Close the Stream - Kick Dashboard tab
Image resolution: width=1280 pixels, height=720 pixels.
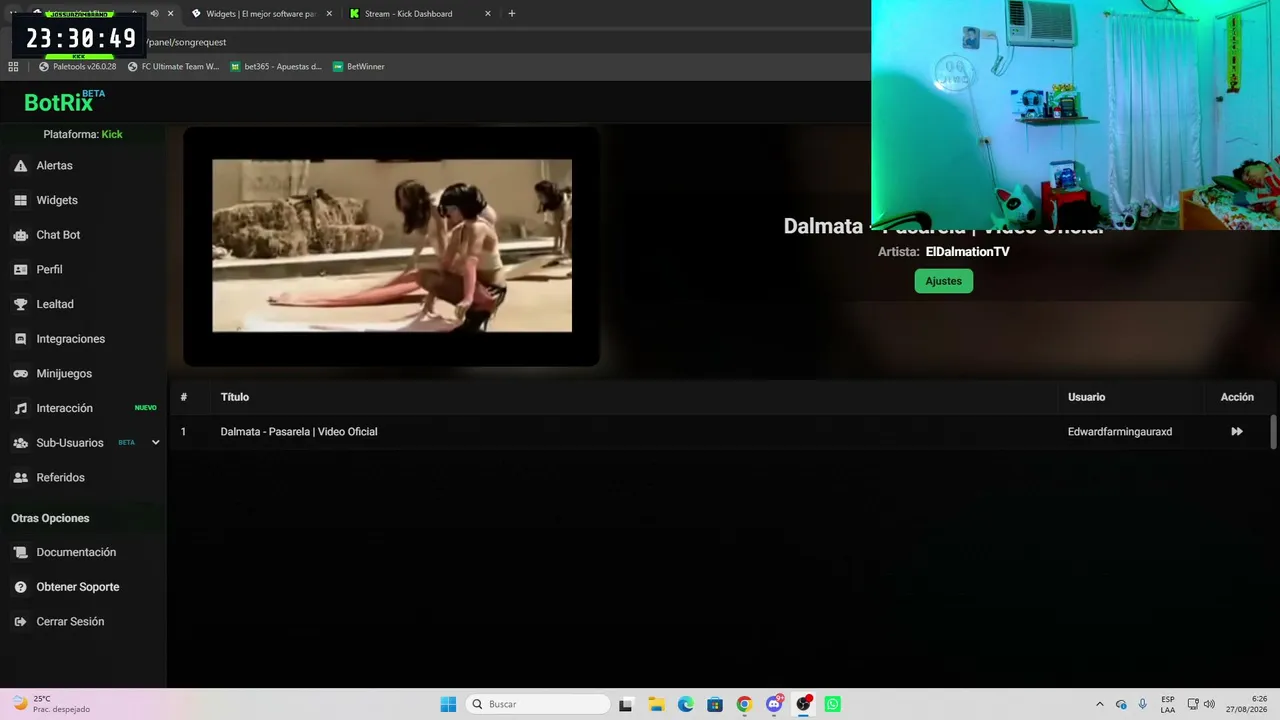pos(487,14)
